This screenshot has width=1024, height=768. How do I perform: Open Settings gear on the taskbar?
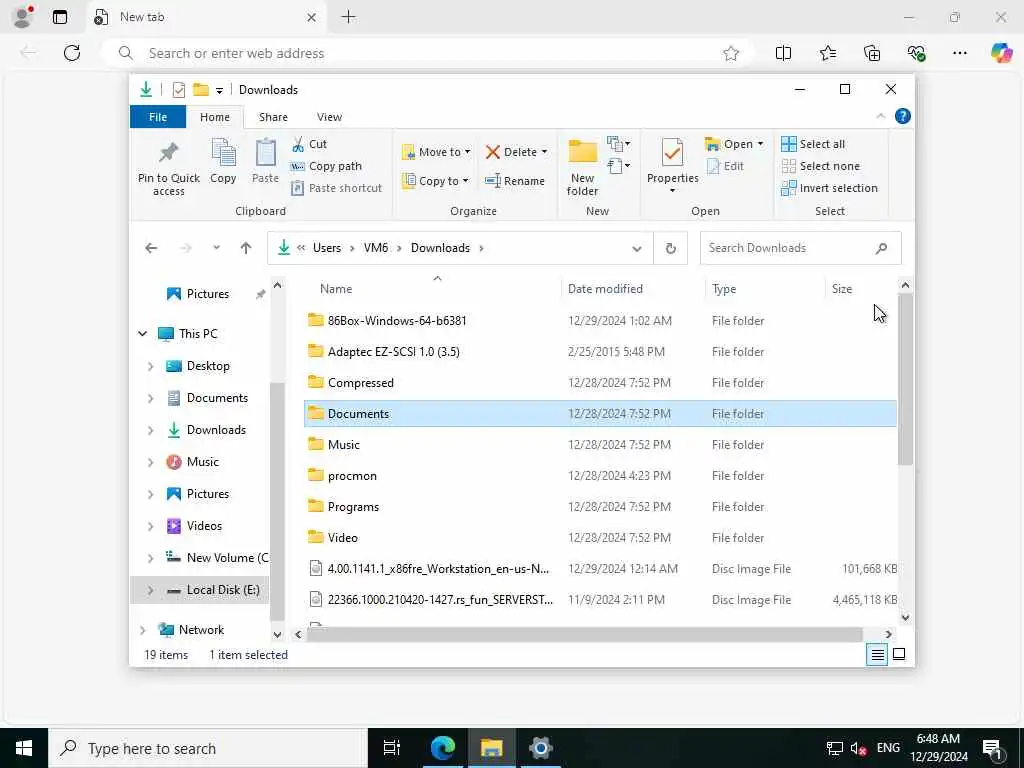point(541,748)
